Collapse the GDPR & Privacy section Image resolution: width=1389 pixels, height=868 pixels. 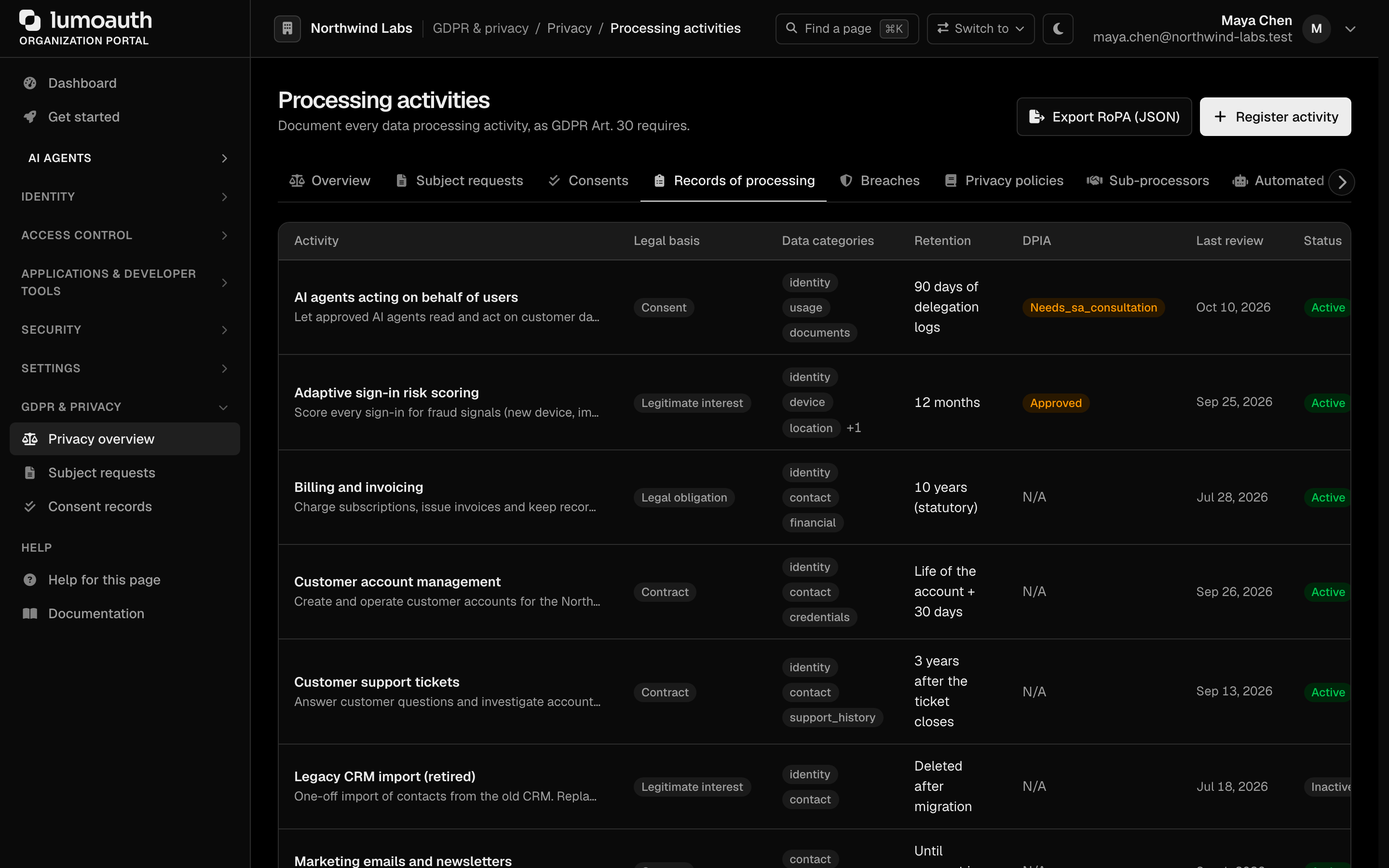click(124, 407)
